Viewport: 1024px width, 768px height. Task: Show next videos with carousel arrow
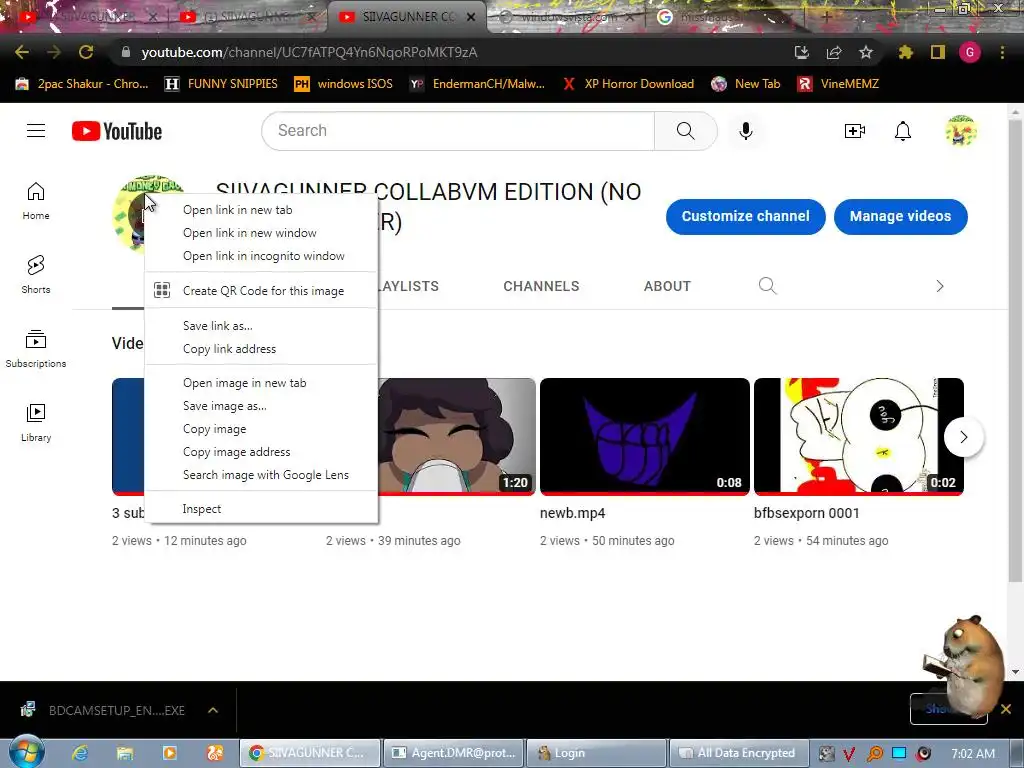(963, 437)
